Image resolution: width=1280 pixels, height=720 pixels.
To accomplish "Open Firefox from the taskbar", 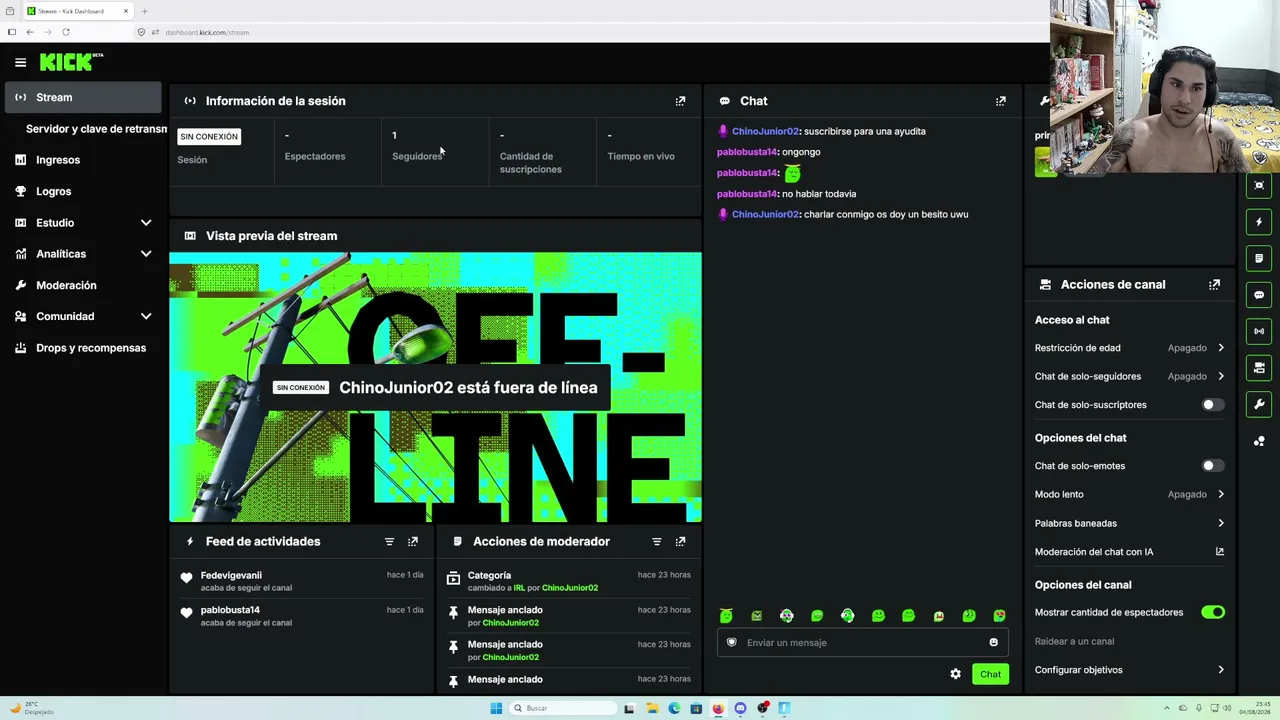I will coord(717,708).
